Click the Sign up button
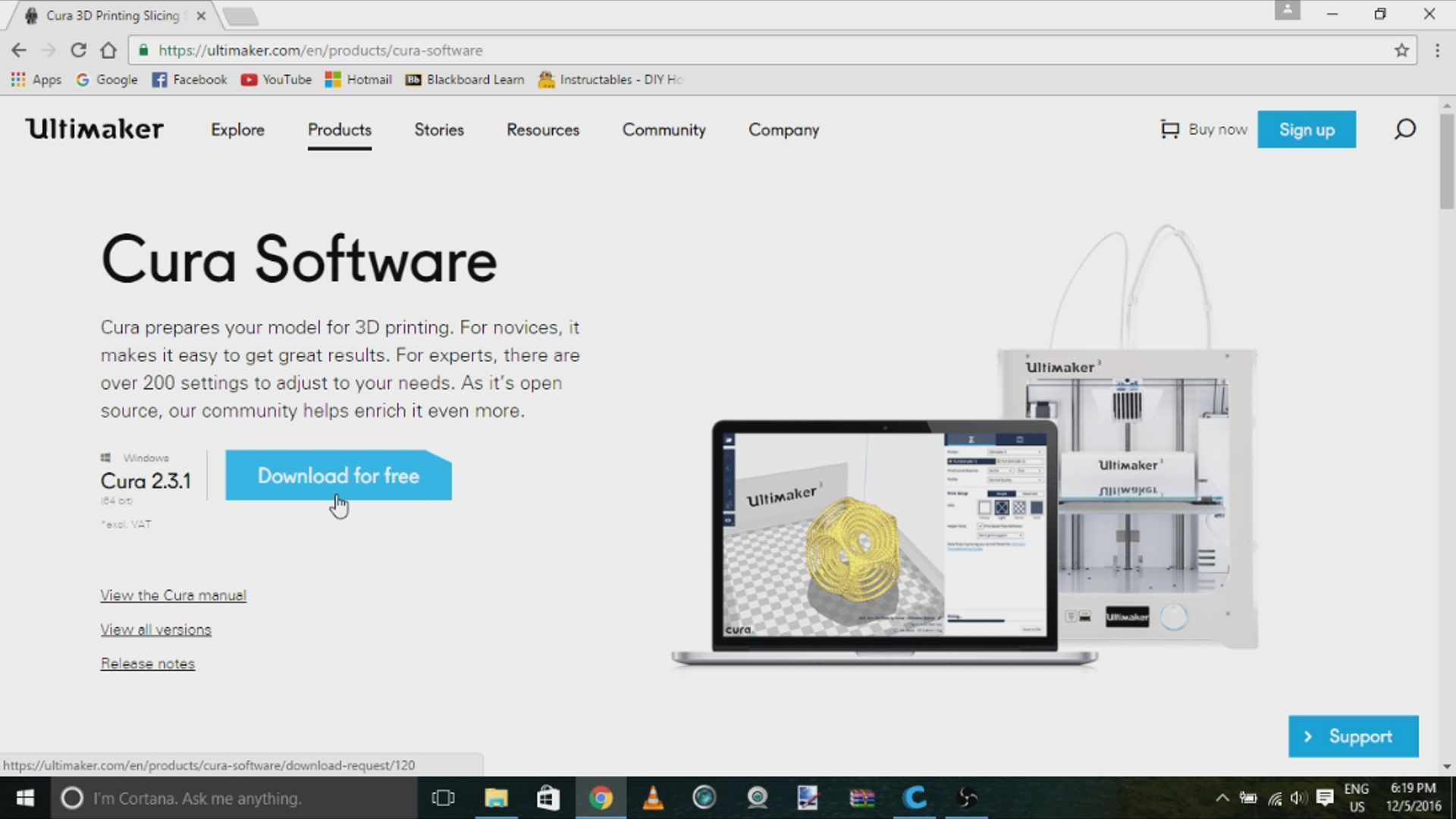 tap(1306, 130)
